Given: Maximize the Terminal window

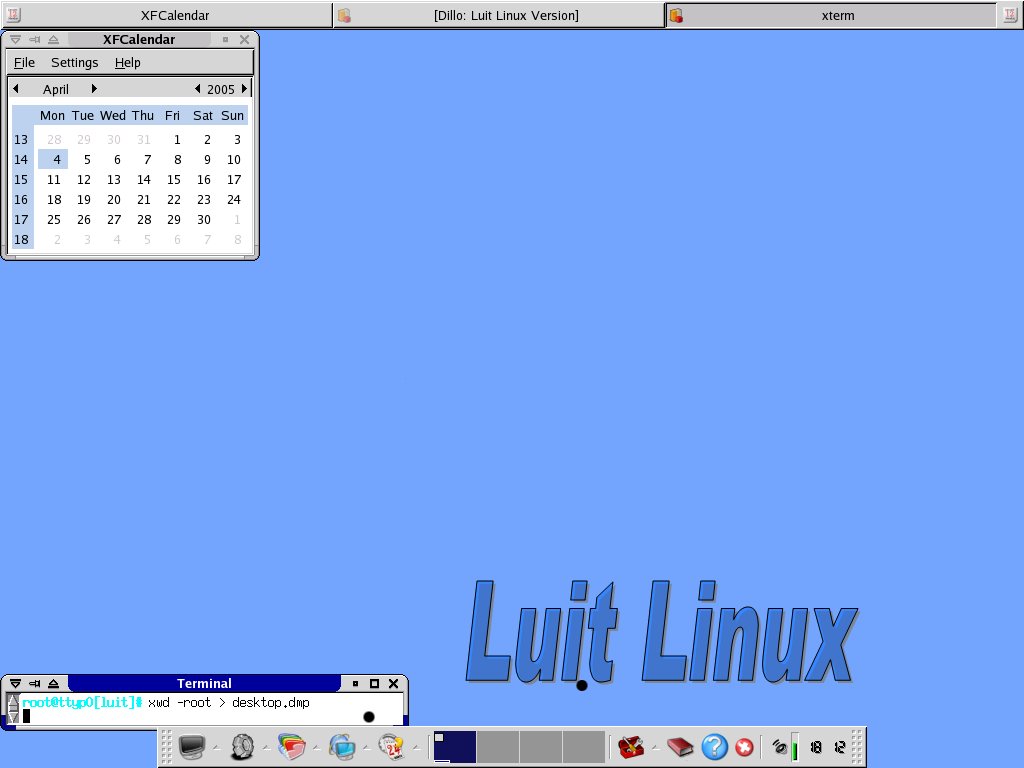Looking at the screenshot, I should (374, 683).
